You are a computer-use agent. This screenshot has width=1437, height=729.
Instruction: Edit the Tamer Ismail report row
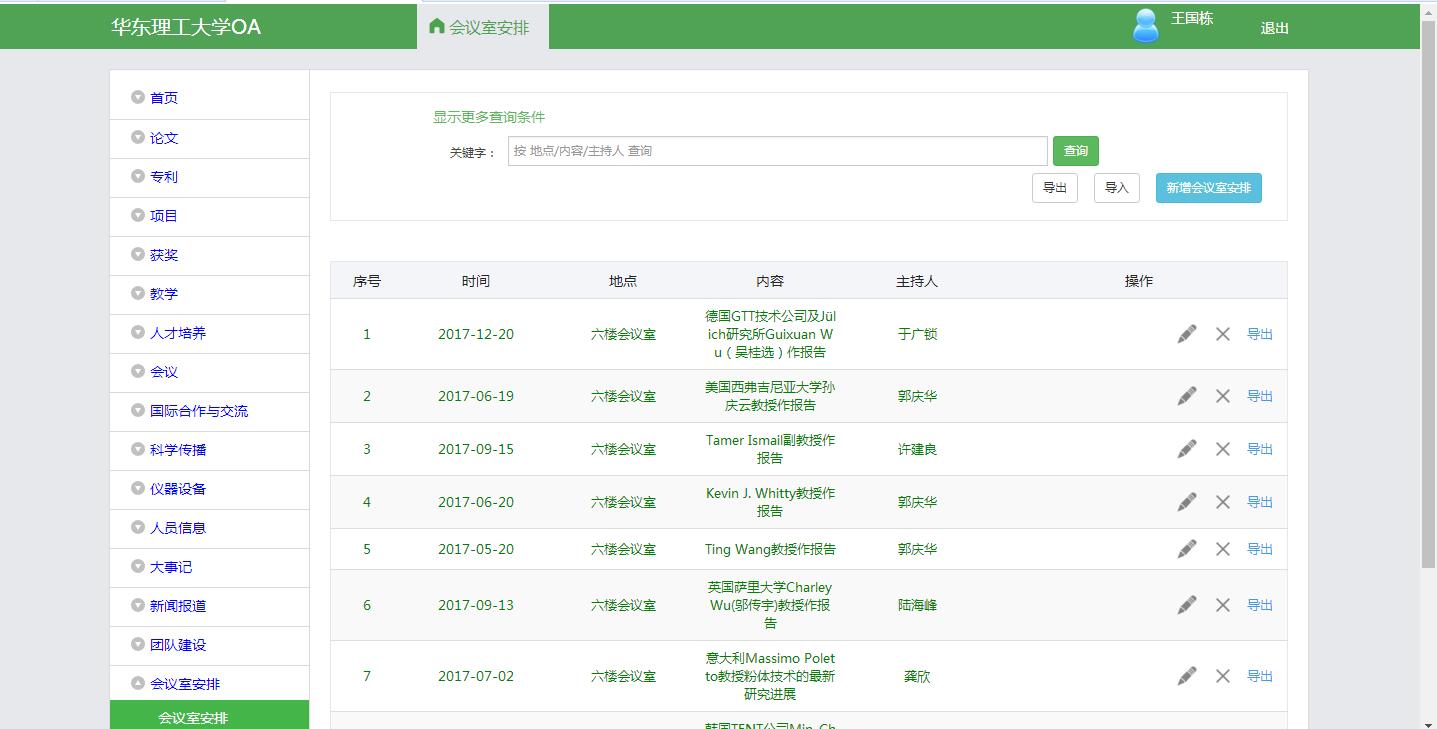[1186, 449]
